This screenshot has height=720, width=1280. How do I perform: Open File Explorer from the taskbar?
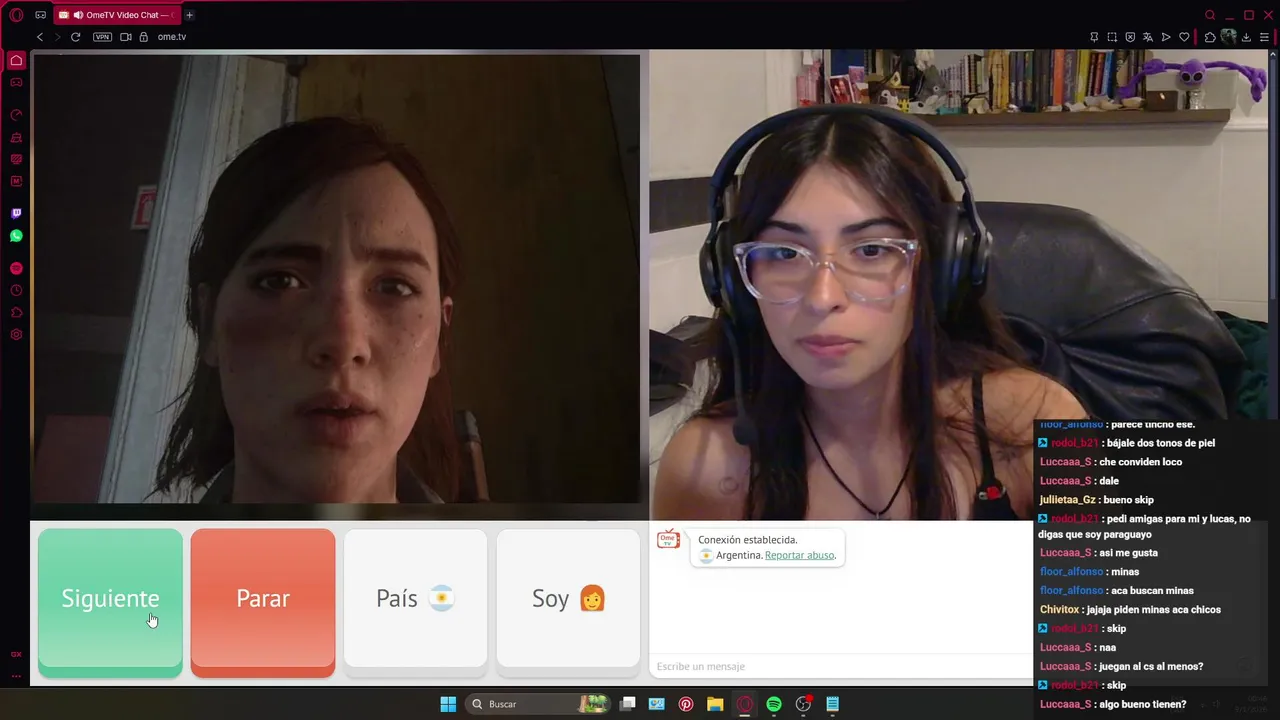pos(715,704)
